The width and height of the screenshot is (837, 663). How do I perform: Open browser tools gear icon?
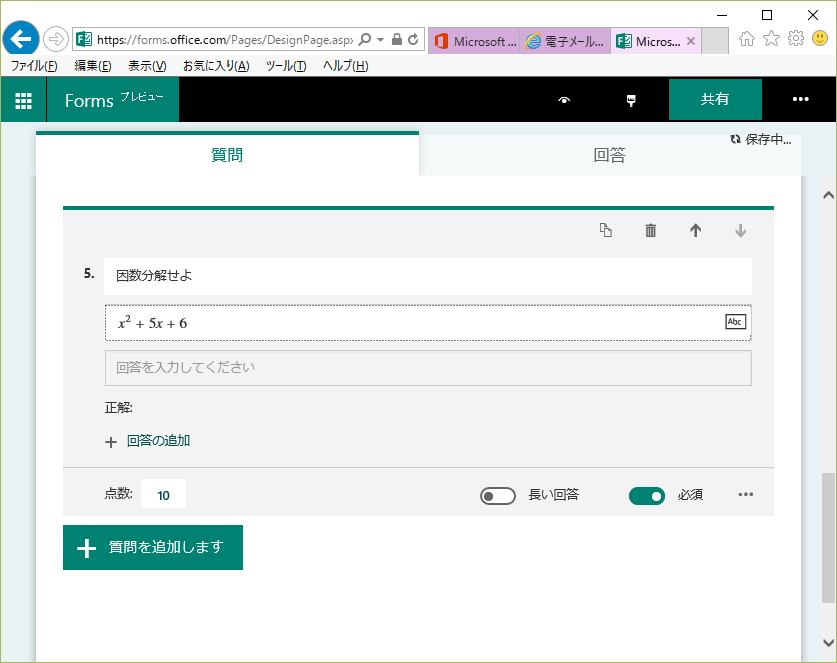tap(795, 38)
